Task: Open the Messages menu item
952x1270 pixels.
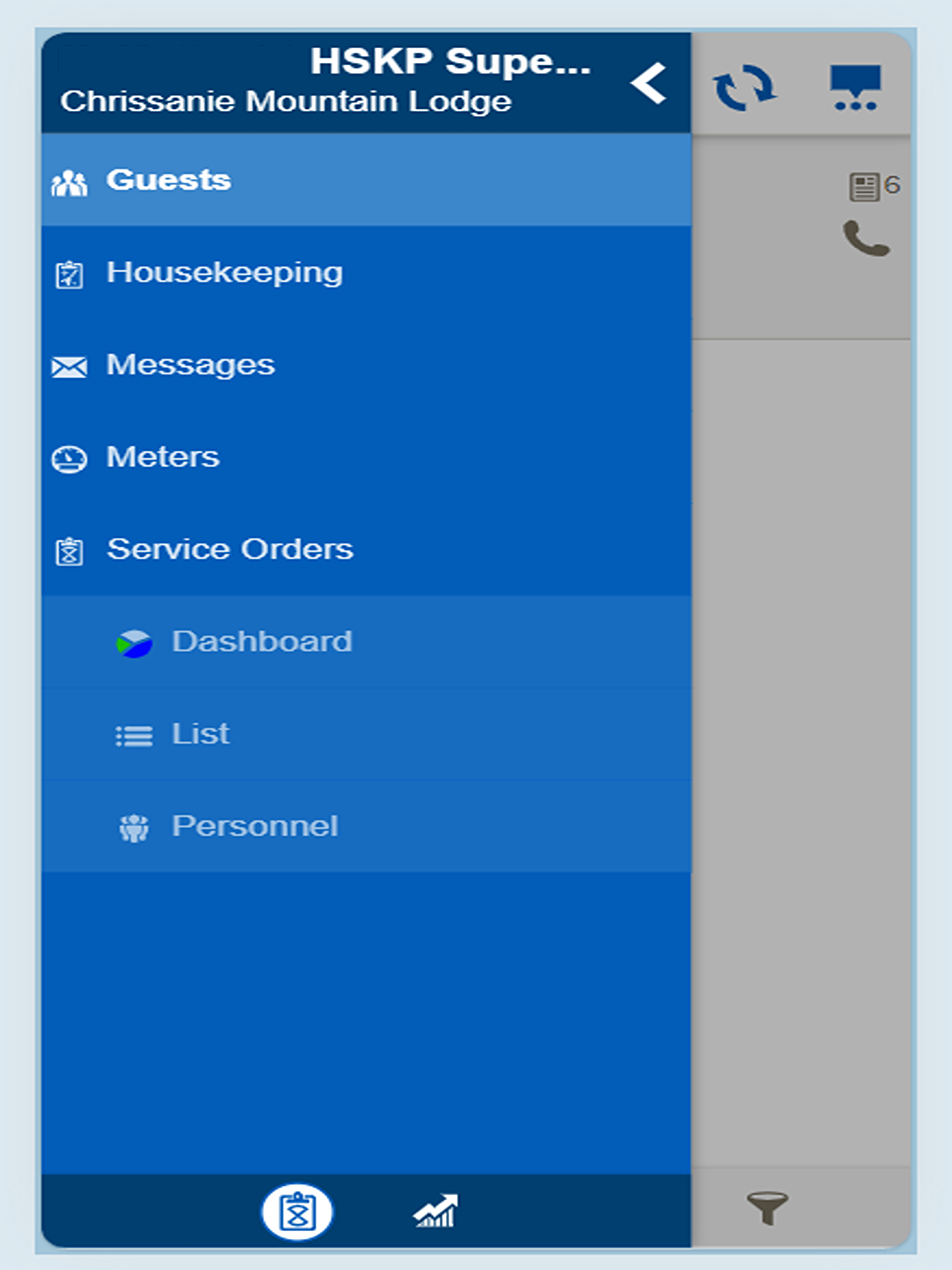Action: pyautogui.click(x=191, y=365)
